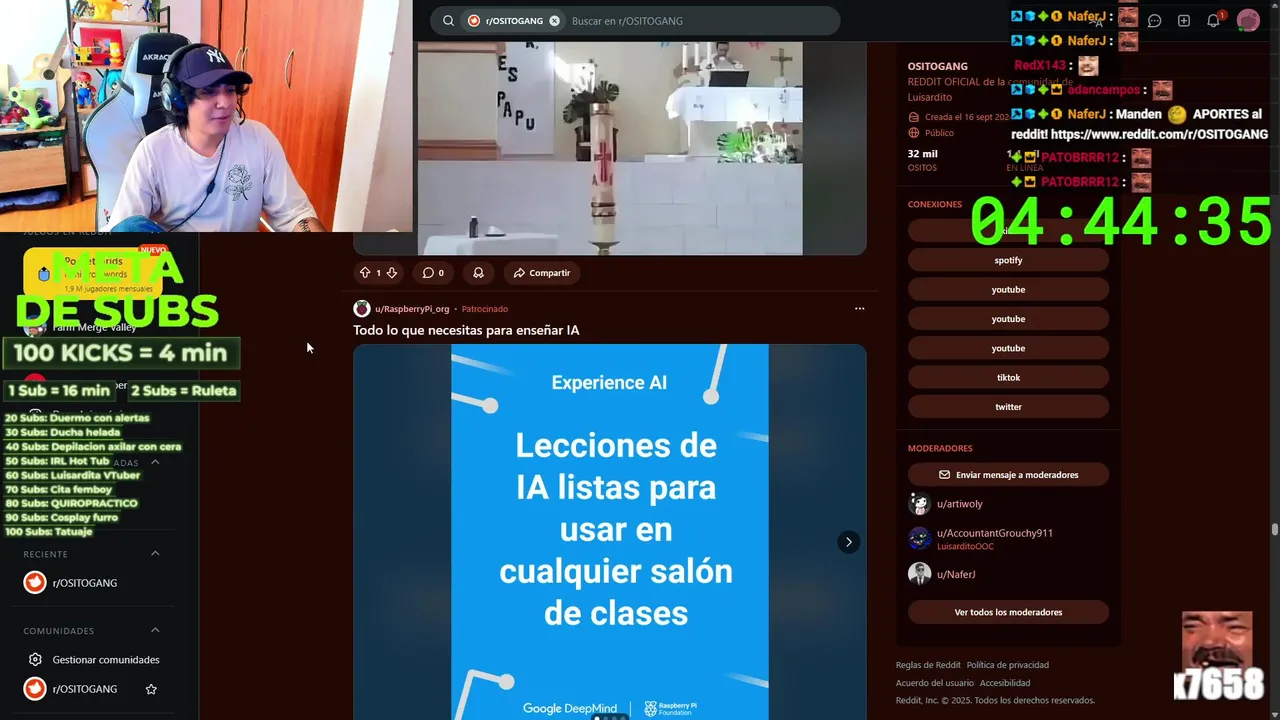Open the Reddit chat icon
Screen dimensions: 1280x720
click(x=1154, y=20)
